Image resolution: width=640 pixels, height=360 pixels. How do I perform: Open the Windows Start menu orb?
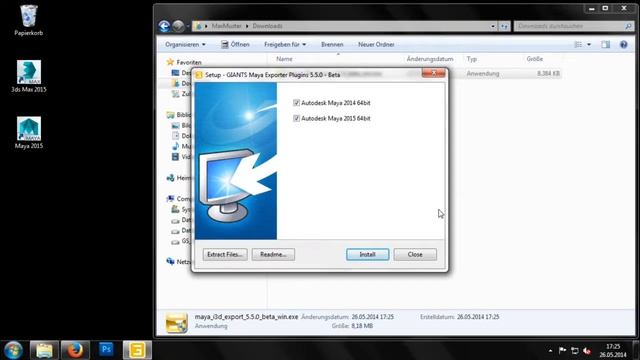[x=13, y=350]
